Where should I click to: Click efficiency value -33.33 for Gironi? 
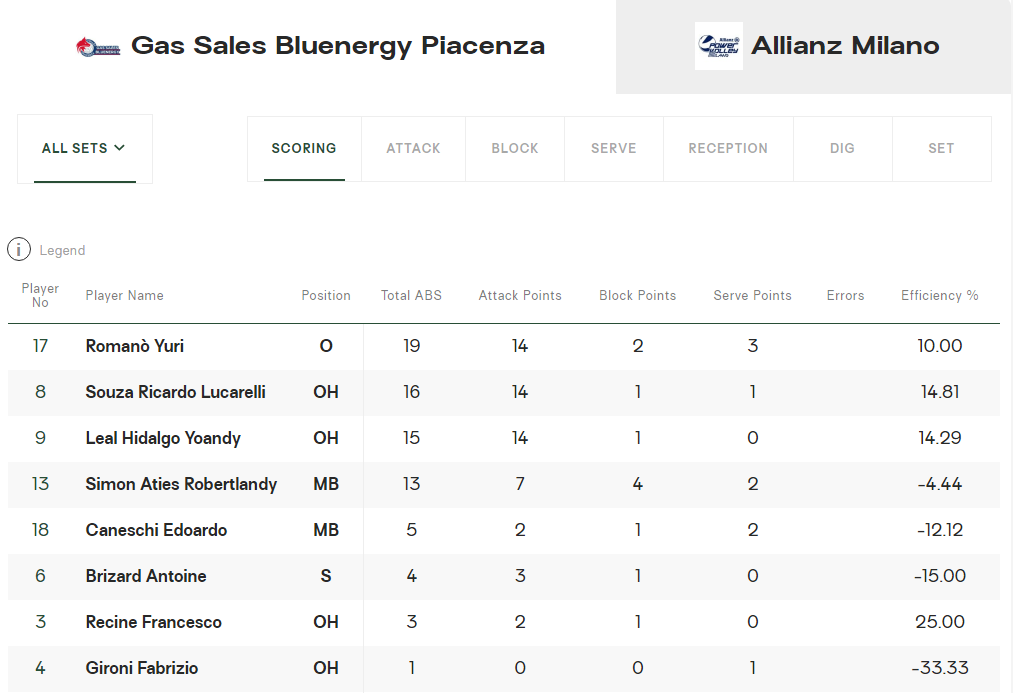[940, 667]
